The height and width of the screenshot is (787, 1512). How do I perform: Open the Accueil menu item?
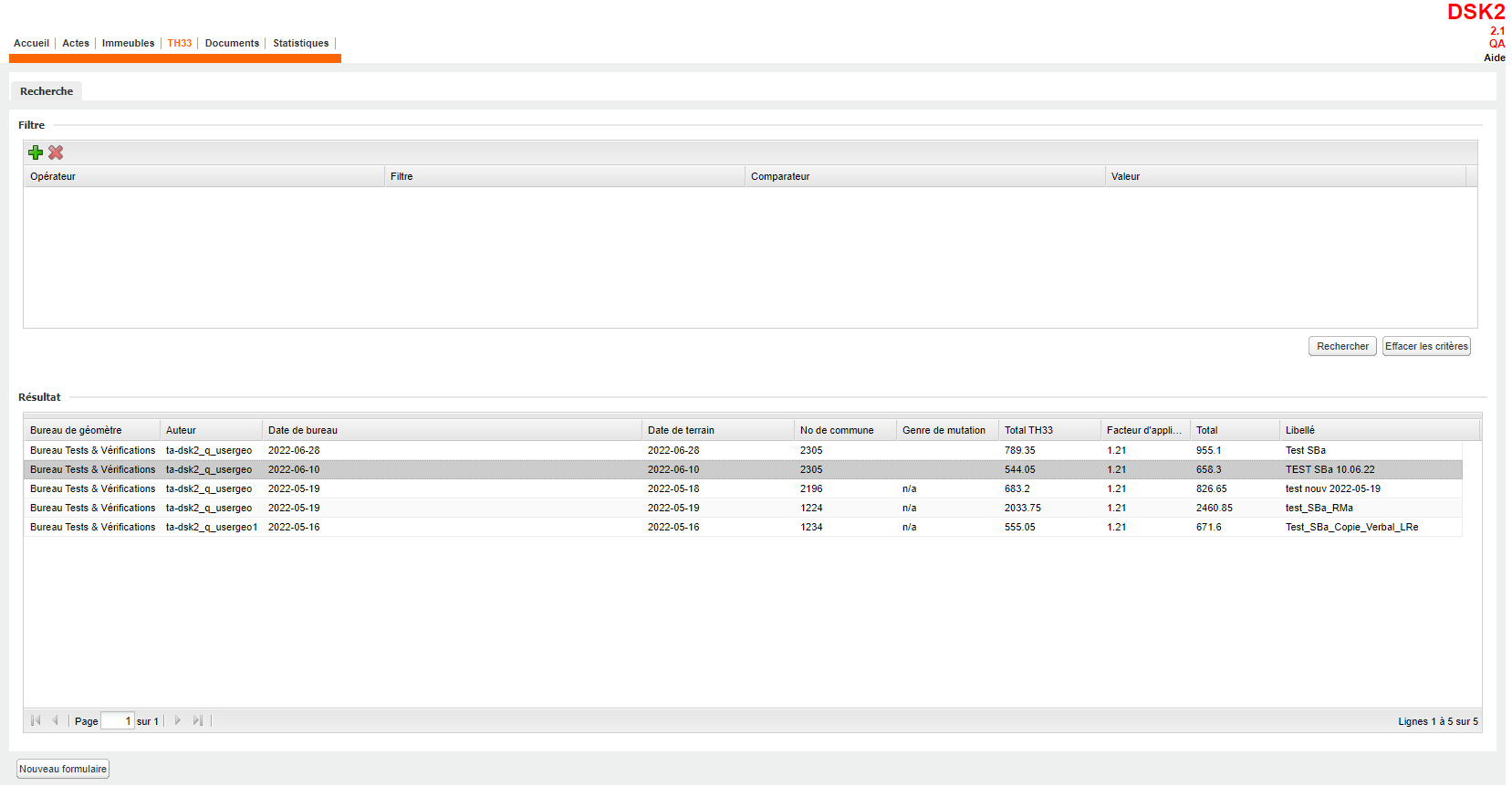[x=31, y=43]
